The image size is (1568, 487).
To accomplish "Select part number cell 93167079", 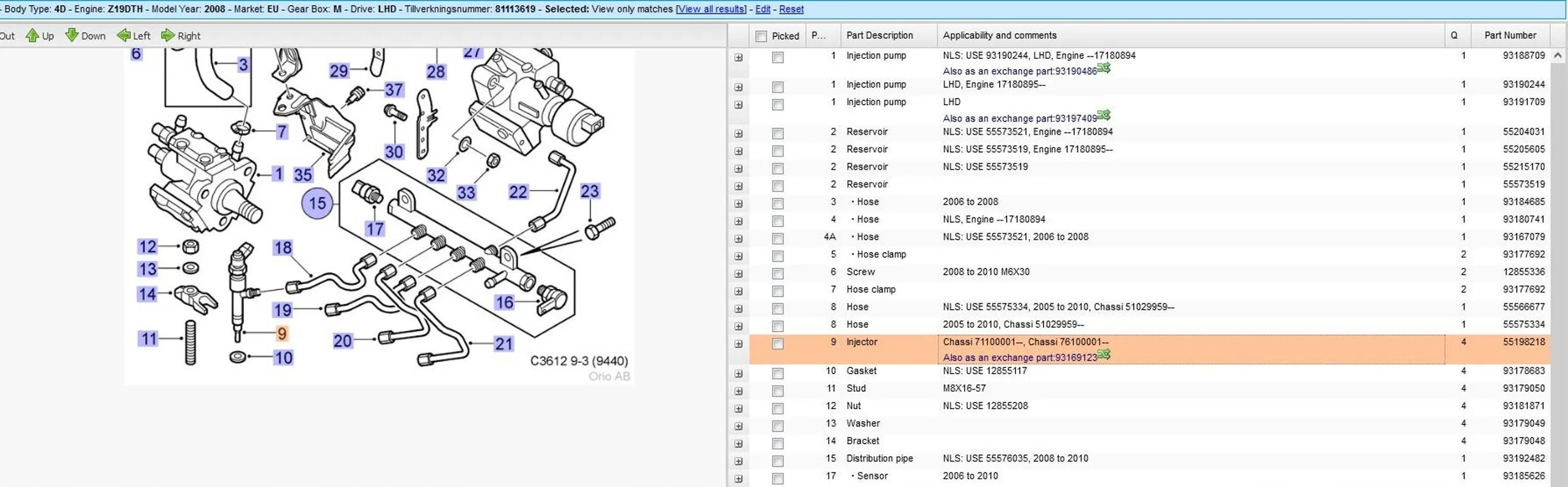I will click(x=1523, y=237).
